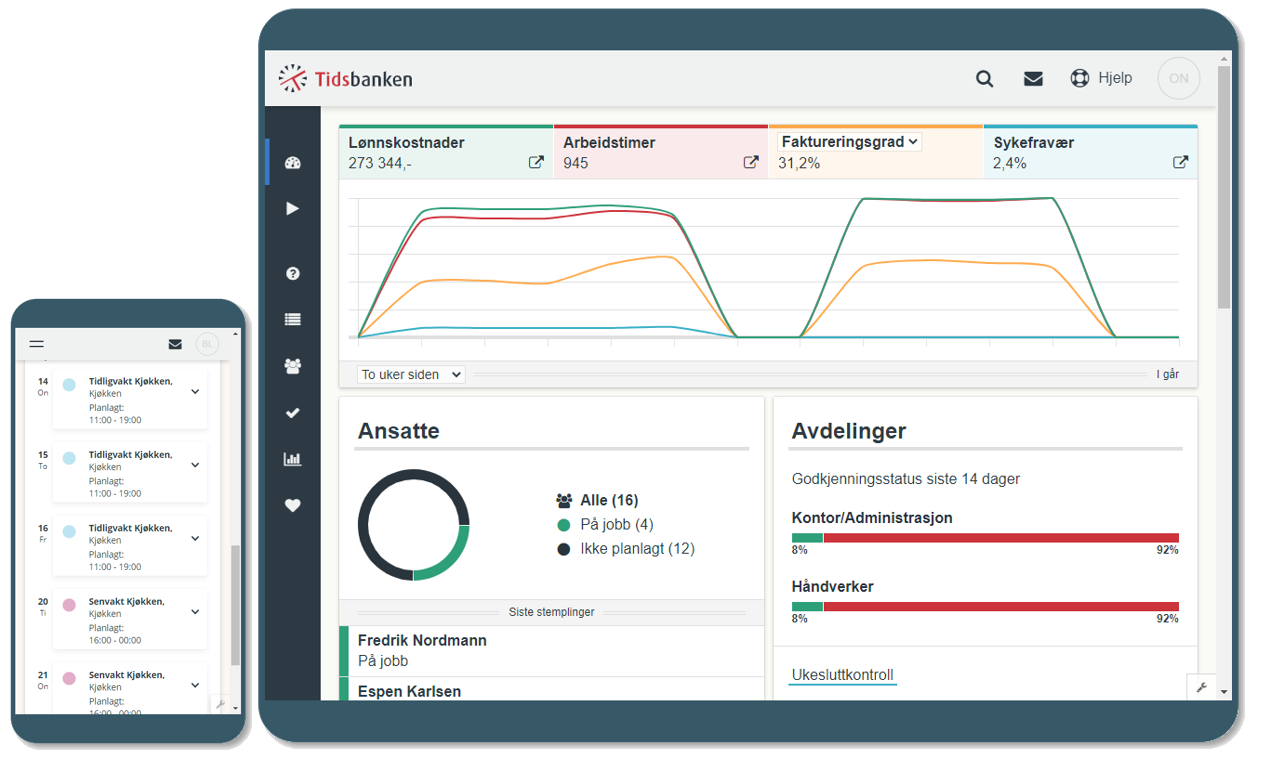Viewport: 1267px width, 776px height.
Task: Click the Hjelp link text
Action: (x=1115, y=78)
